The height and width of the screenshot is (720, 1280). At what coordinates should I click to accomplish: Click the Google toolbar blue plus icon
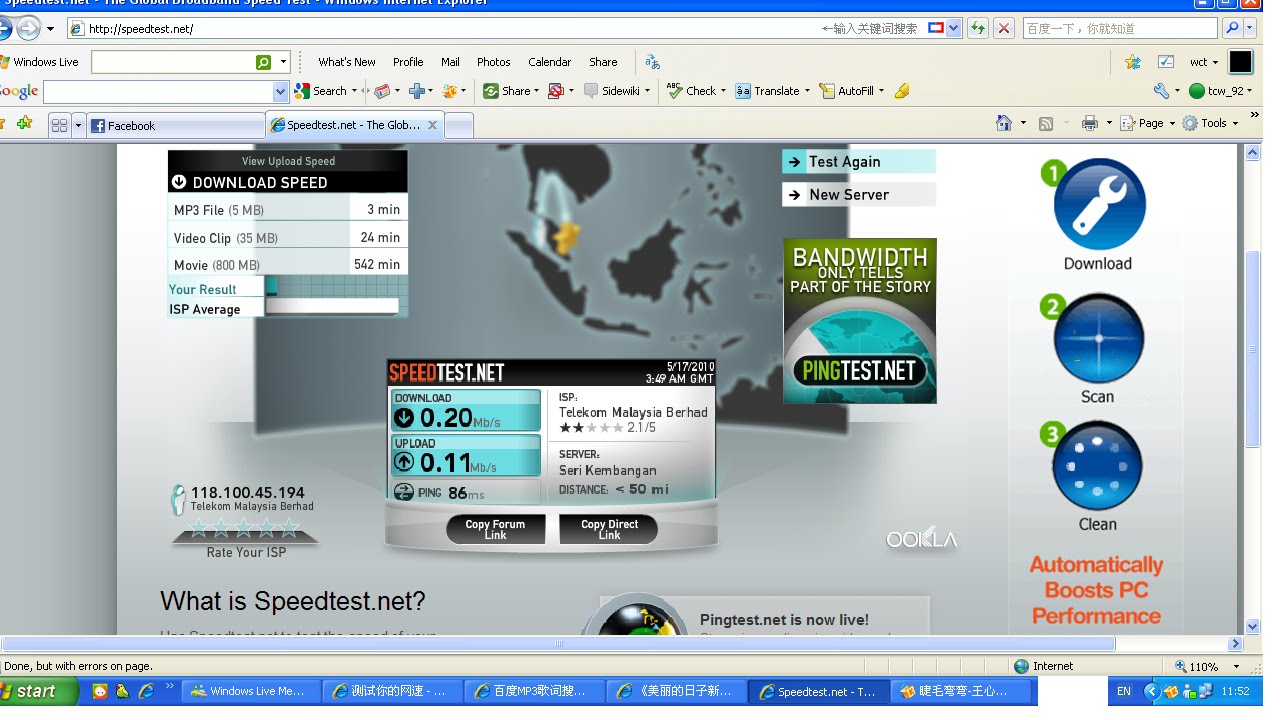pyautogui.click(x=417, y=91)
